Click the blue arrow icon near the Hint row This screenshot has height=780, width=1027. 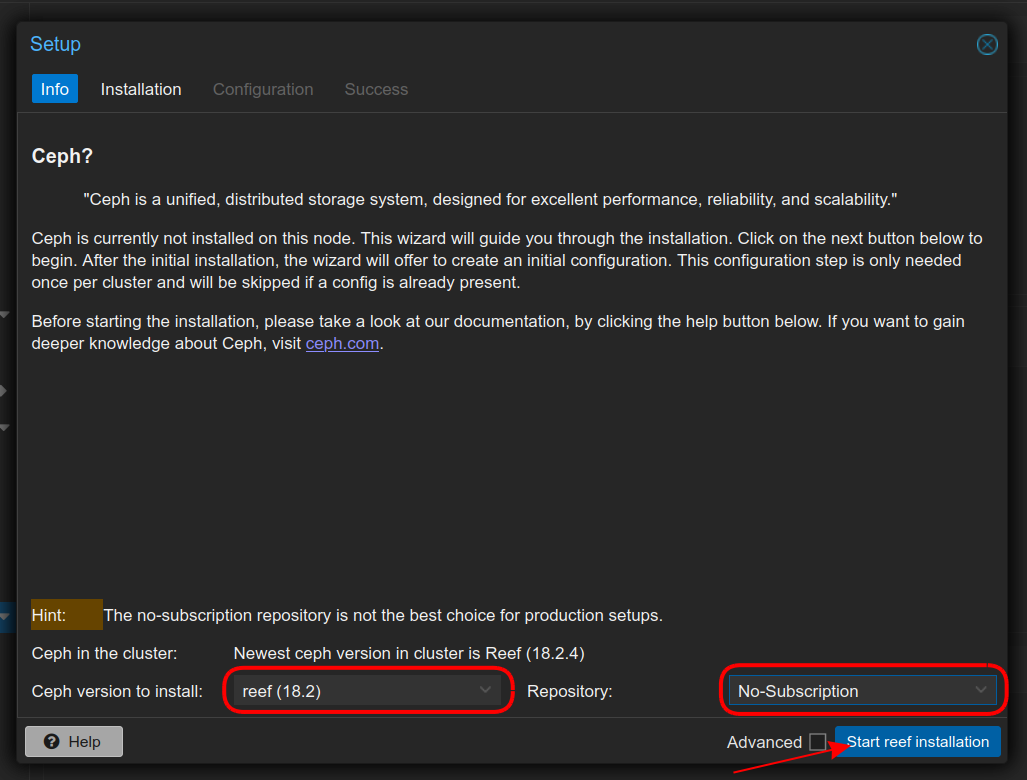[4, 617]
